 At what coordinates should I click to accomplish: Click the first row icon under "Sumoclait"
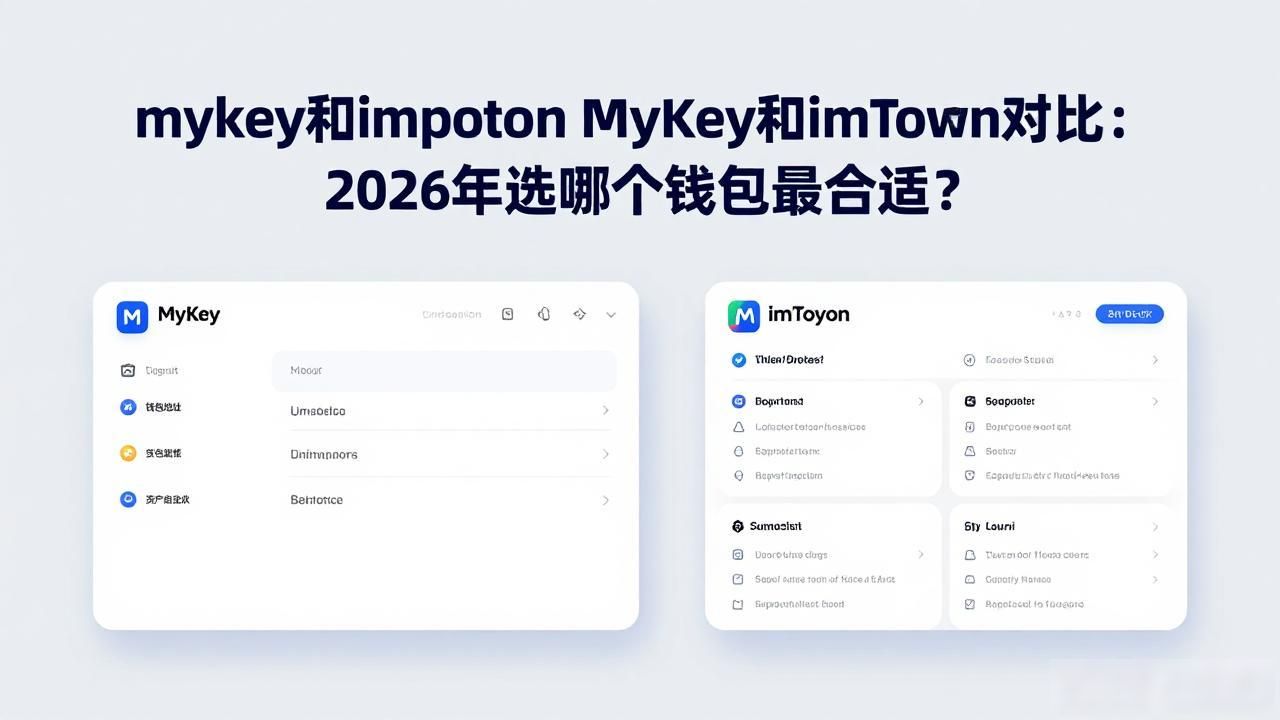click(x=738, y=554)
